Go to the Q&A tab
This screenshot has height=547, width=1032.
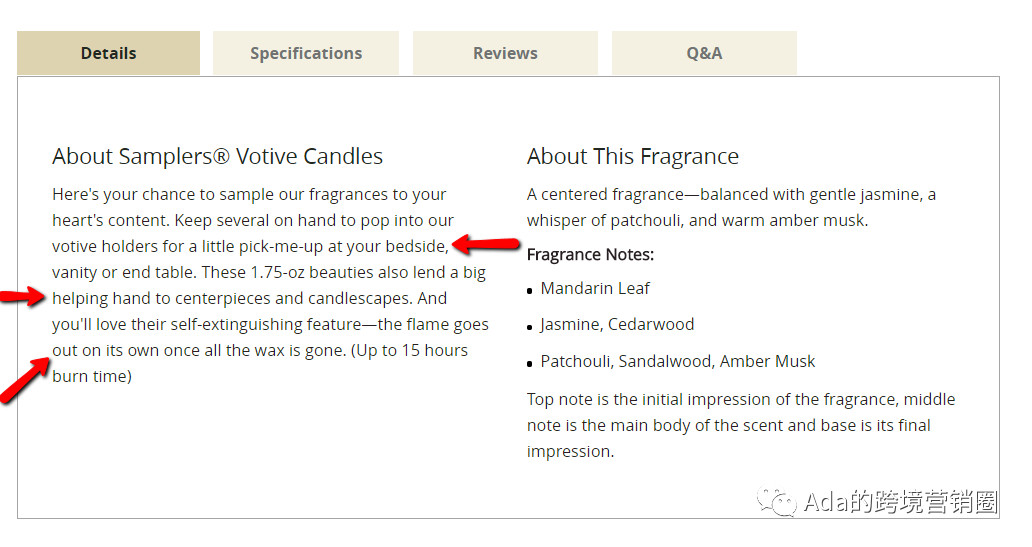704,53
